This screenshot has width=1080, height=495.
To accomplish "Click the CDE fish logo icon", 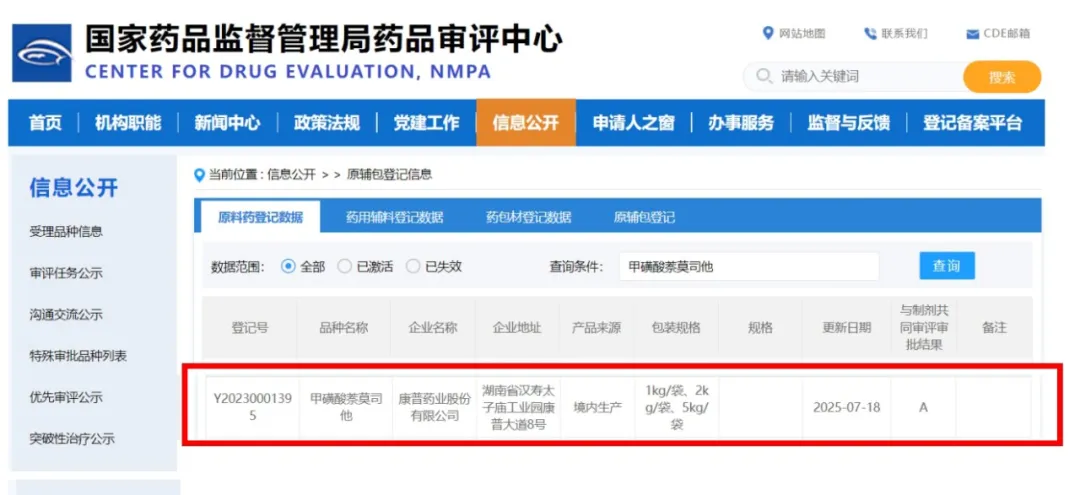I will [x=42, y=53].
